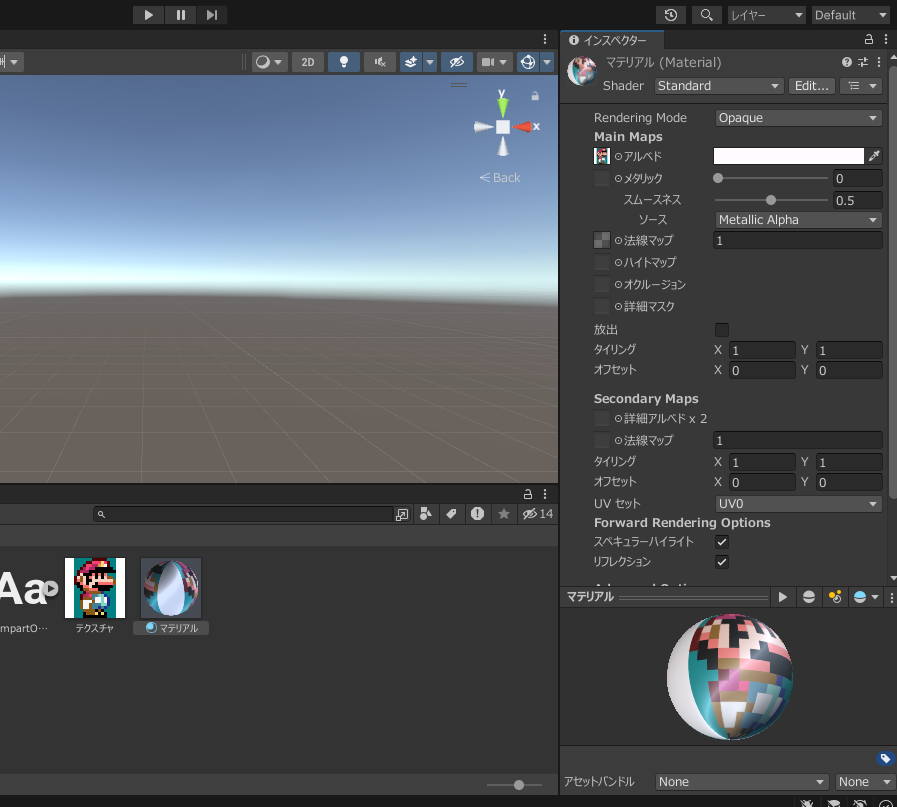This screenshot has height=807, width=897.
Task: Click the global search magnifier icon
Action: click(706, 15)
